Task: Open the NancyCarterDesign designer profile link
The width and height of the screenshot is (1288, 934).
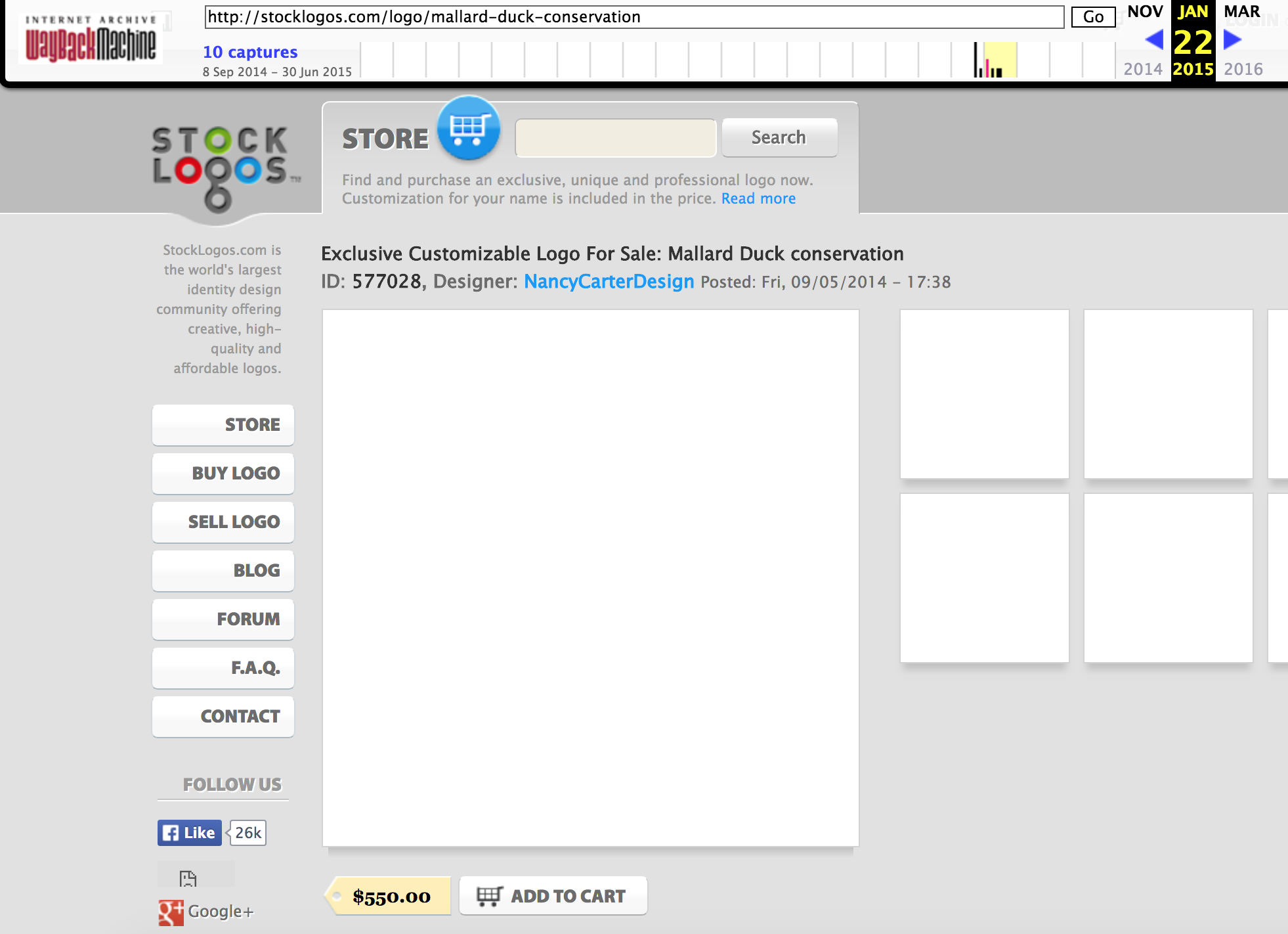Action: click(x=609, y=281)
